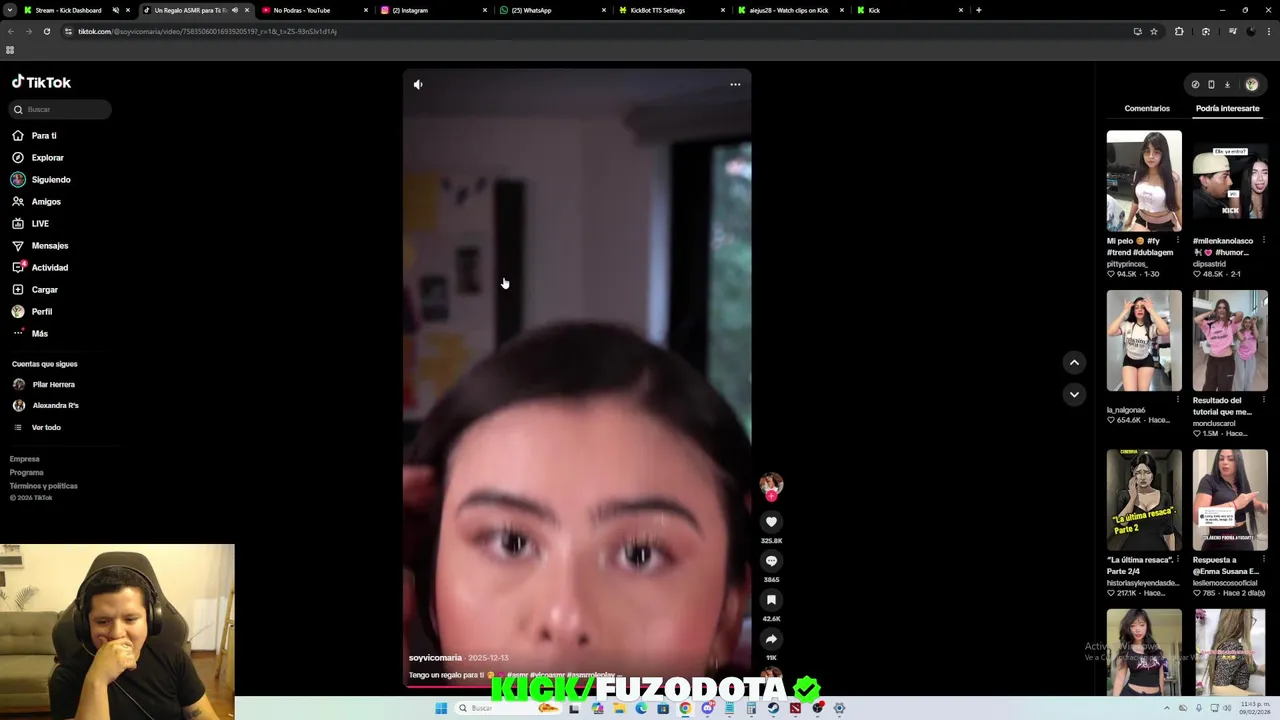This screenshot has height=720, width=1280.
Task: Open Steam from the taskbar
Action: [773, 708]
